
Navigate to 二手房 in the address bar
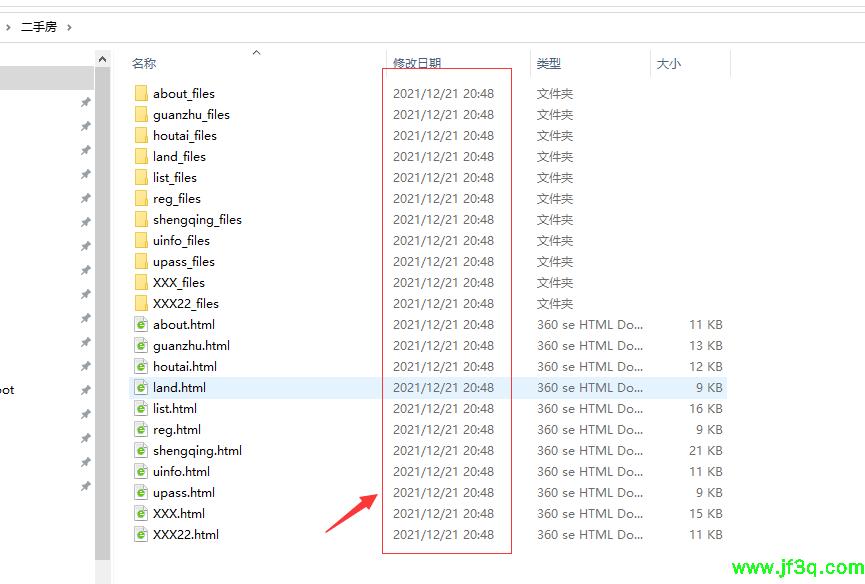[38, 27]
